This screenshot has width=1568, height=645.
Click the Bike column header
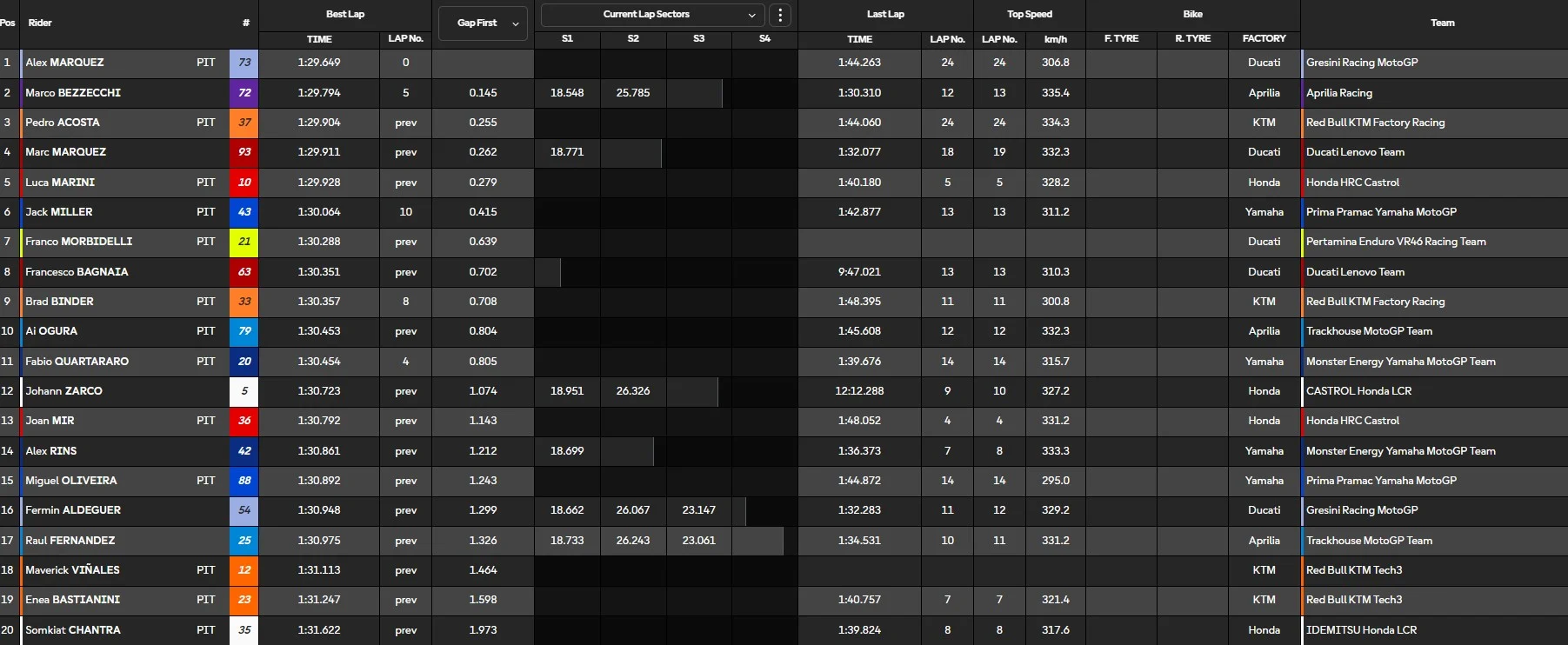[x=1193, y=15]
